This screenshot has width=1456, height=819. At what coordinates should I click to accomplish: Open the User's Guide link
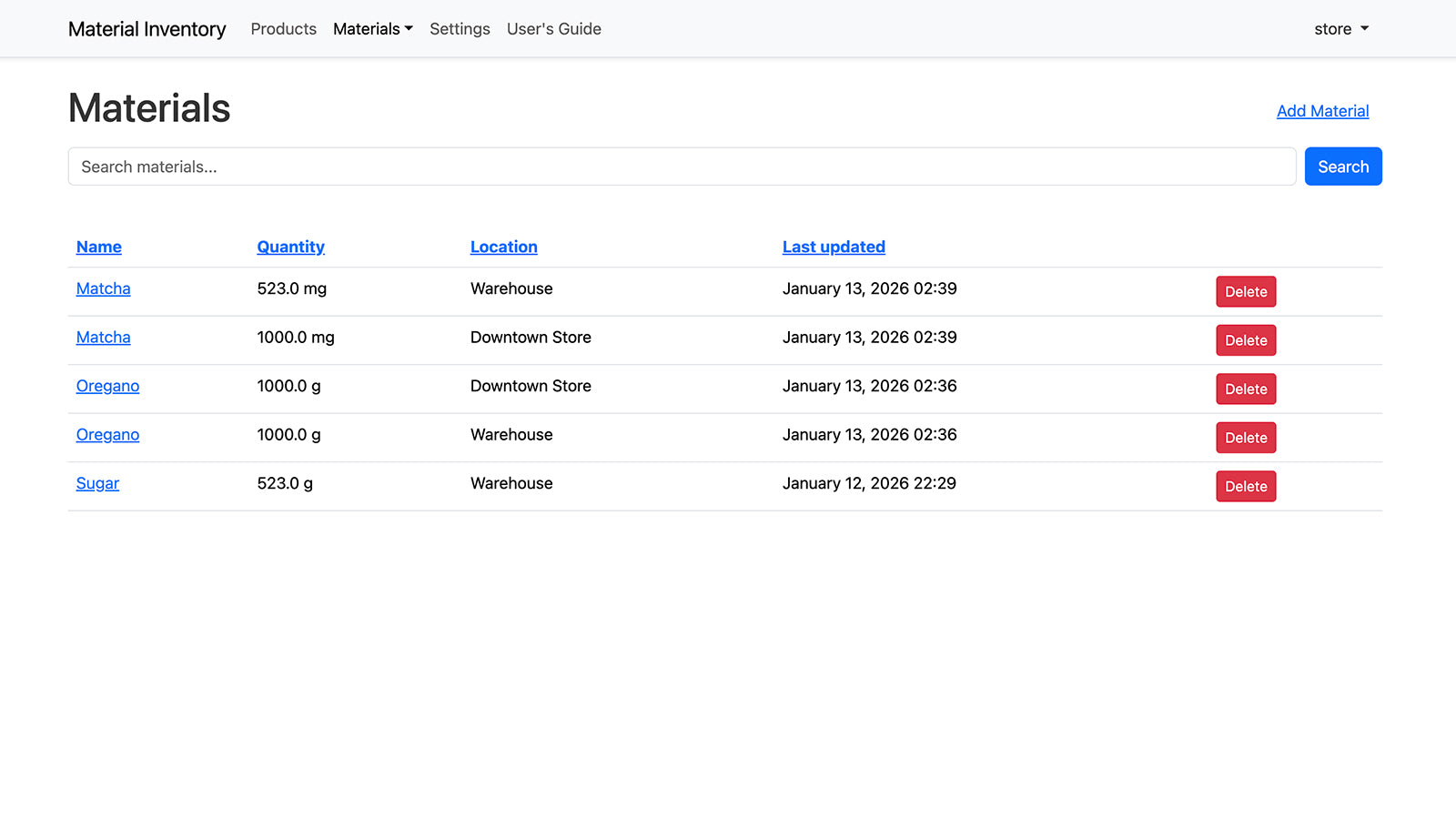pyautogui.click(x=553, y=29)
